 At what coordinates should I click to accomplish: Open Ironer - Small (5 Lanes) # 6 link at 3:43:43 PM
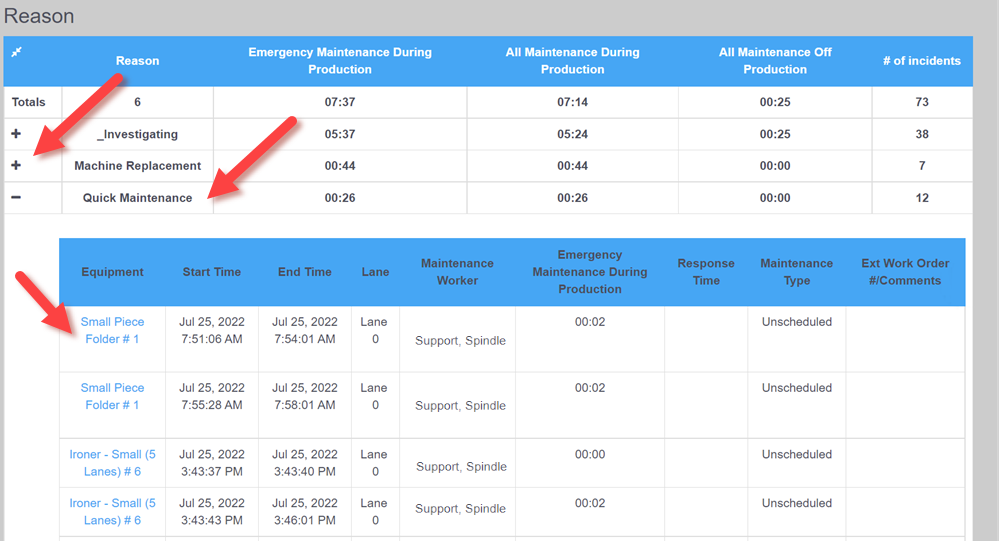(x=112, y=512)
